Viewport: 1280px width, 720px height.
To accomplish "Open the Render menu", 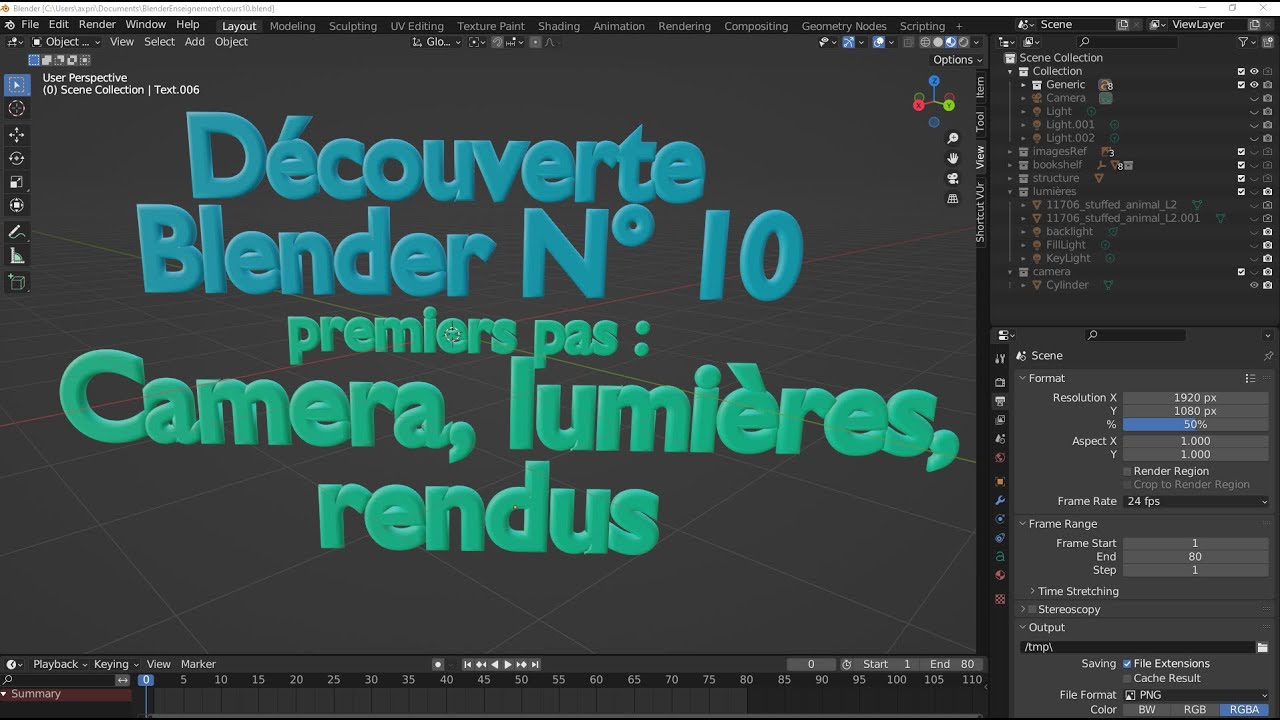I will (x=97, y=24).
